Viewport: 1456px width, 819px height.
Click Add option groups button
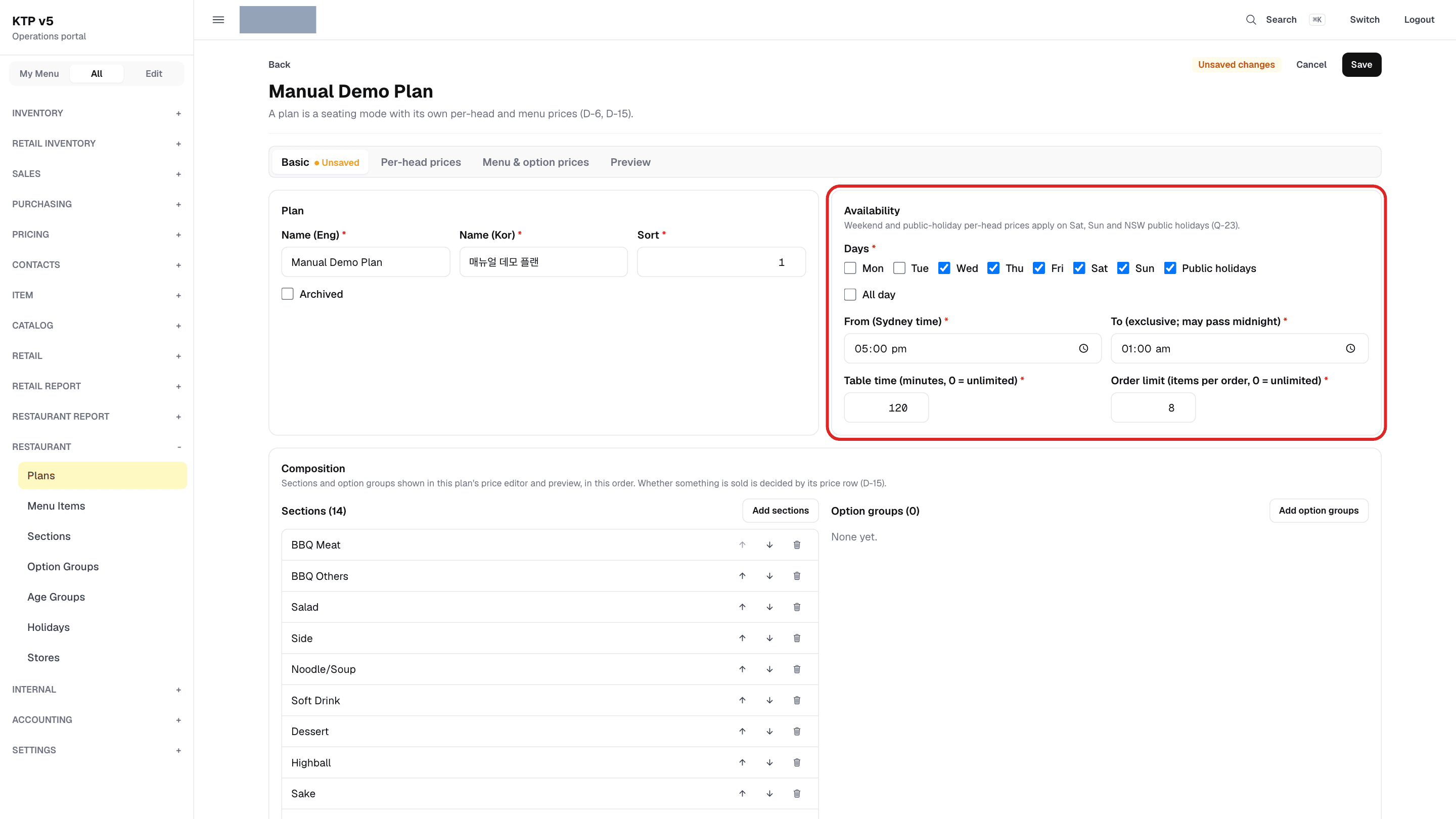[1318, 511]
